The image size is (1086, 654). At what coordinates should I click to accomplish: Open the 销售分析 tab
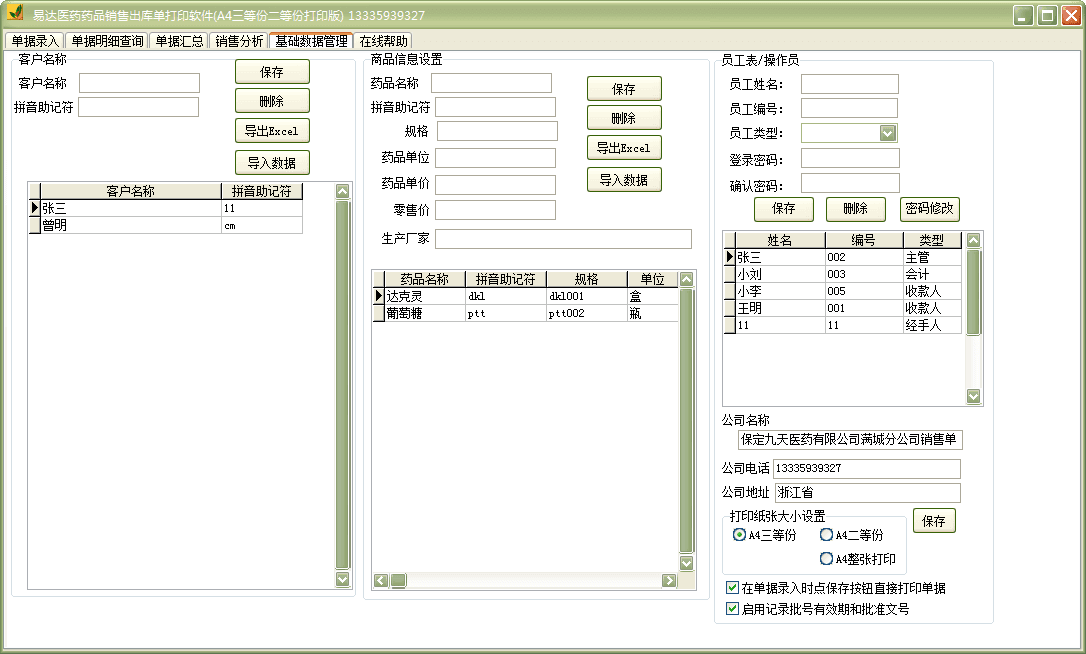pyautogui.click(x=240, y=41)
